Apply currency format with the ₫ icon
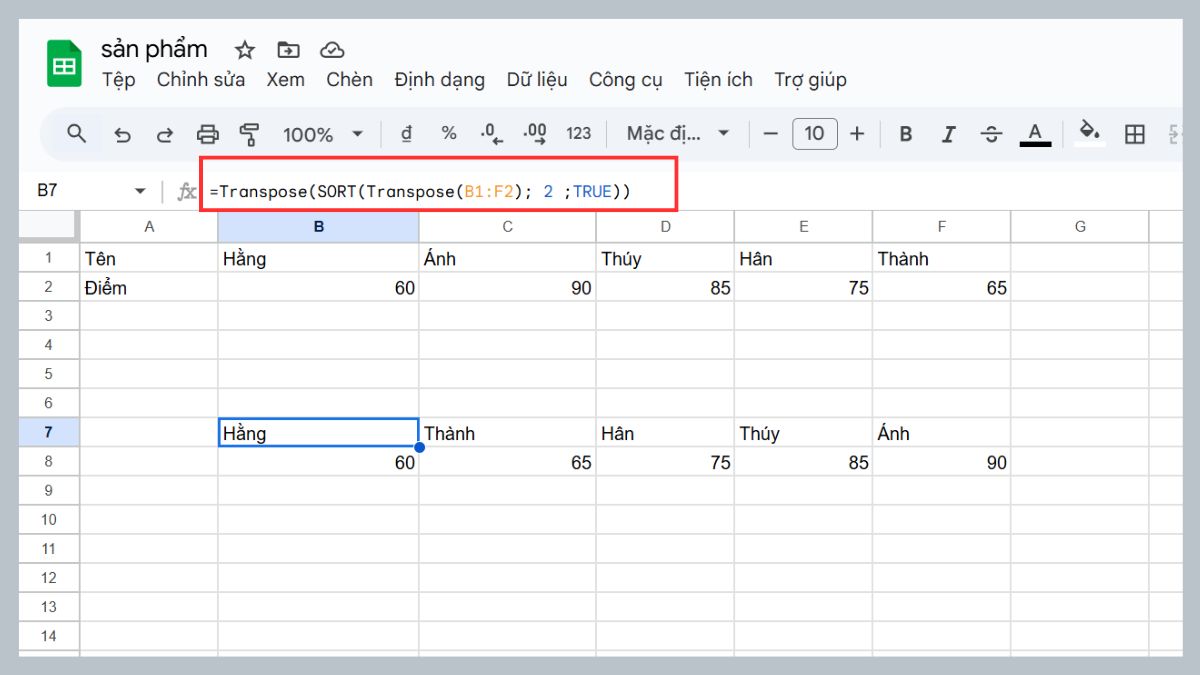 pos(406,133)
